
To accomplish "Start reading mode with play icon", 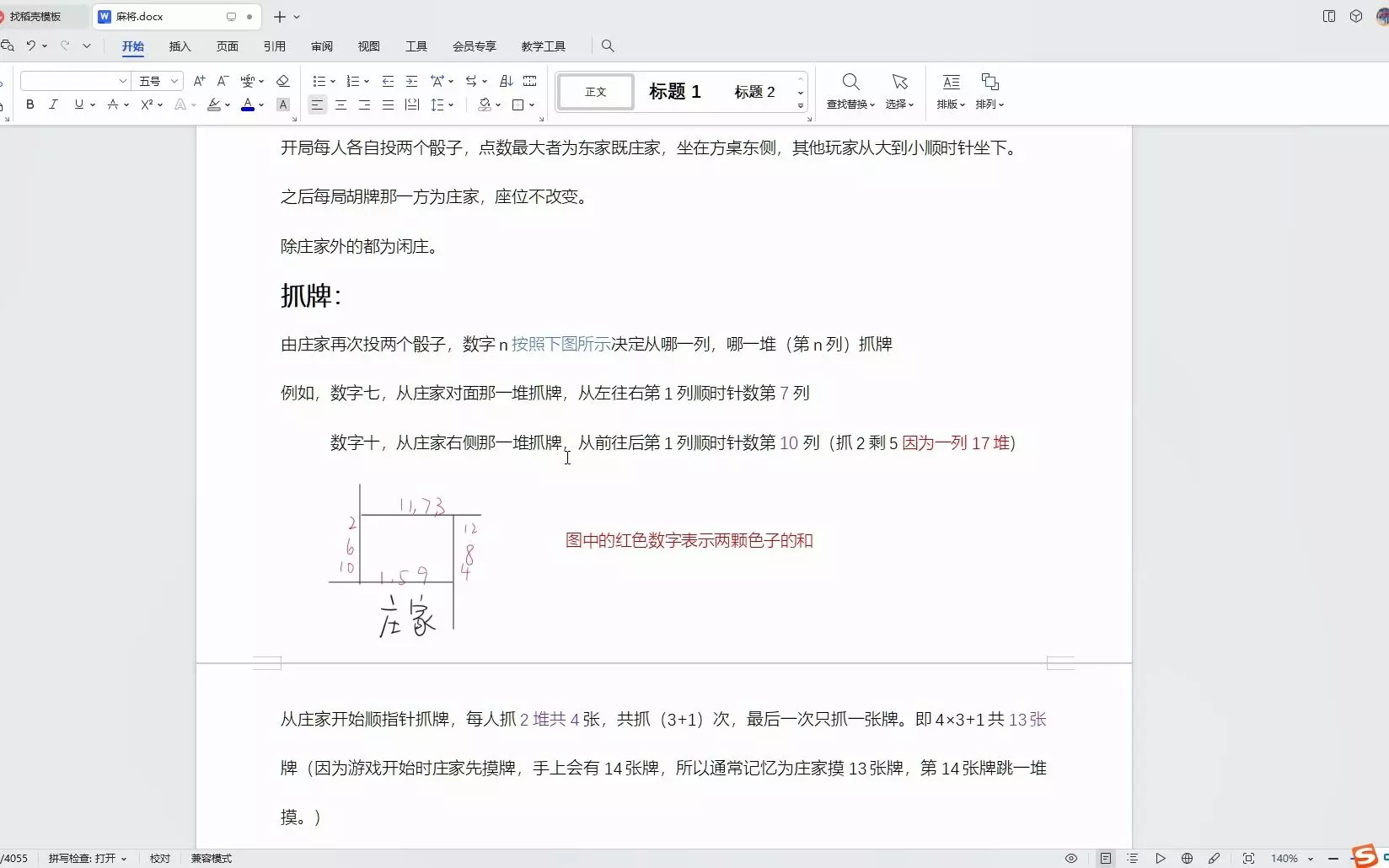I will [x=1160, y=858].
